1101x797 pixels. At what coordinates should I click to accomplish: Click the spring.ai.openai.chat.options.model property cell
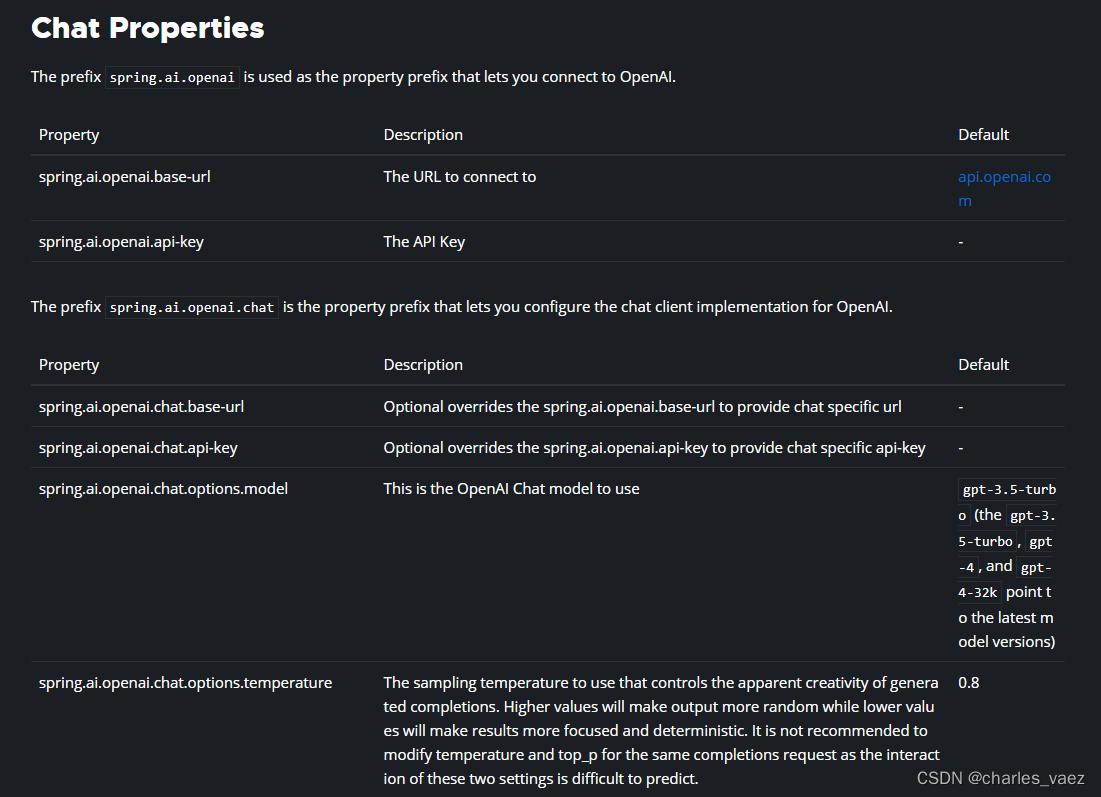[x=163, y=489]
